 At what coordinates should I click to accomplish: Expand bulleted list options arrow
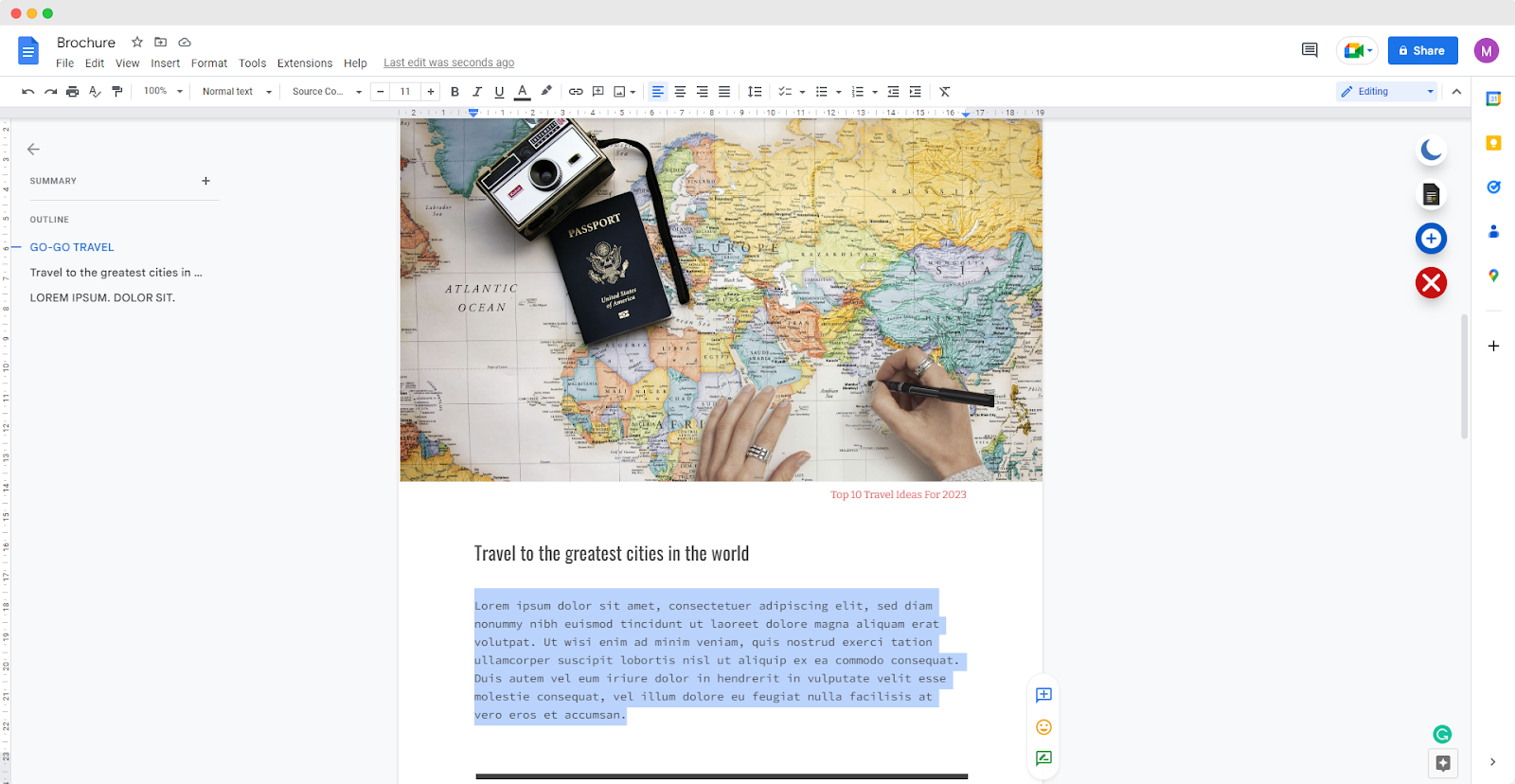838,93
